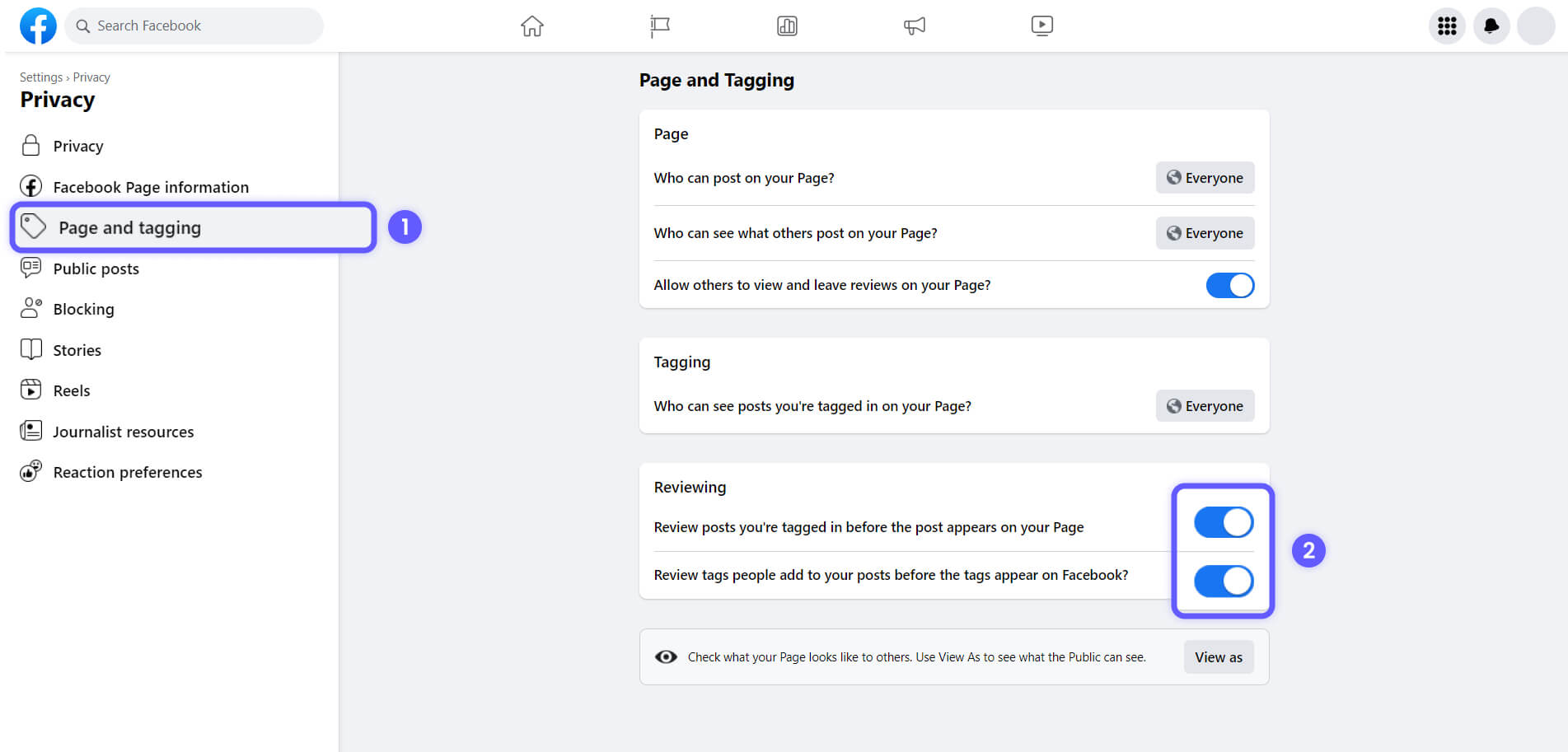Go to Home via house icon
The image size is (1568, 752).
[x=532, y=26]
